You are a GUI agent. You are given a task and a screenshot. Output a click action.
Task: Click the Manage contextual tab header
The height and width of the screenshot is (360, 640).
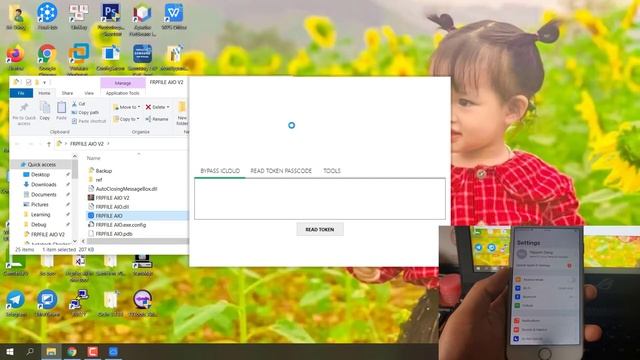[122, 83]
